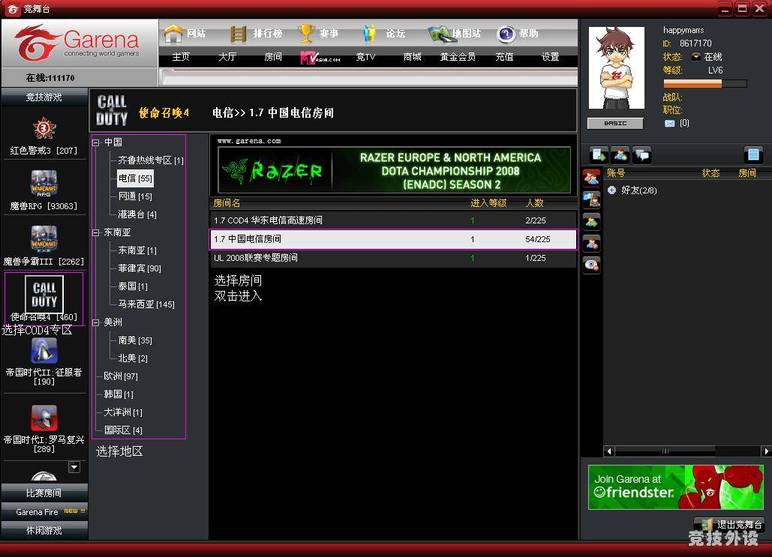
Task: Open the Warcraft RPG (魔兽RPG) game section
Action: coord(43,183)
